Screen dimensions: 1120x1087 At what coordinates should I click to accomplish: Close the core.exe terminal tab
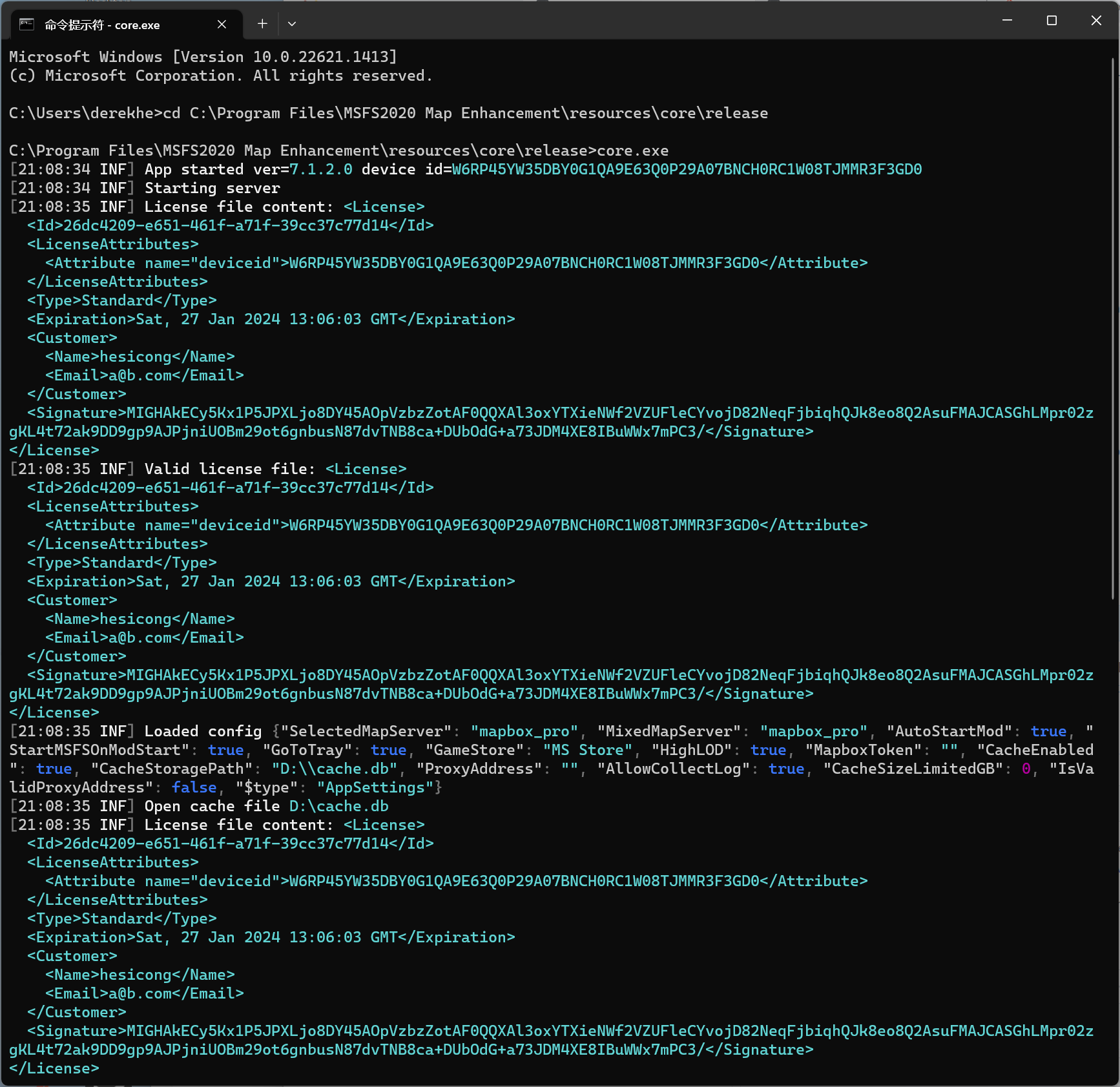[x=221, y=24]
